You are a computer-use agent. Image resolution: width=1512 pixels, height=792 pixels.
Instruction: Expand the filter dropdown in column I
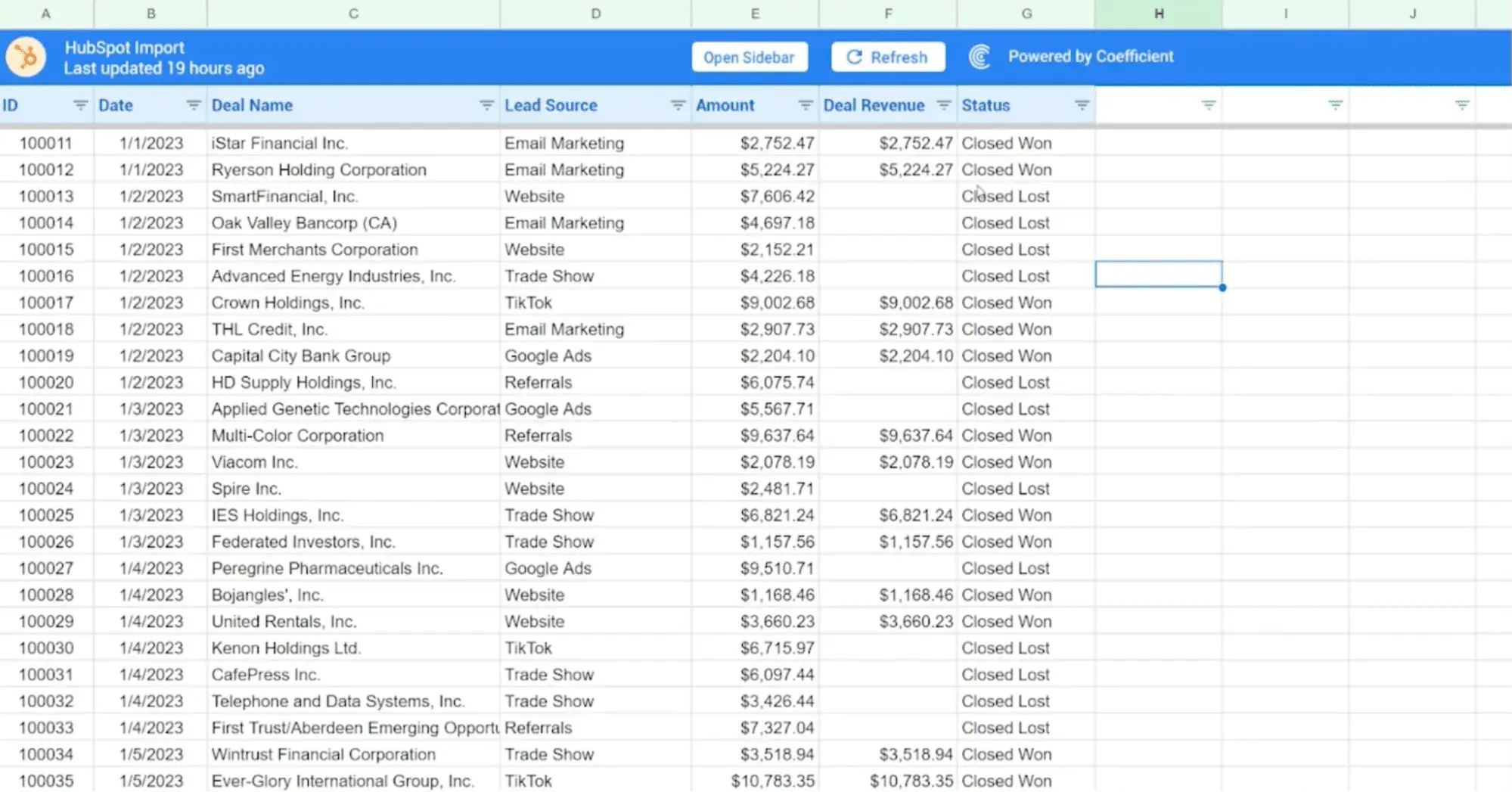[1336, 106]
